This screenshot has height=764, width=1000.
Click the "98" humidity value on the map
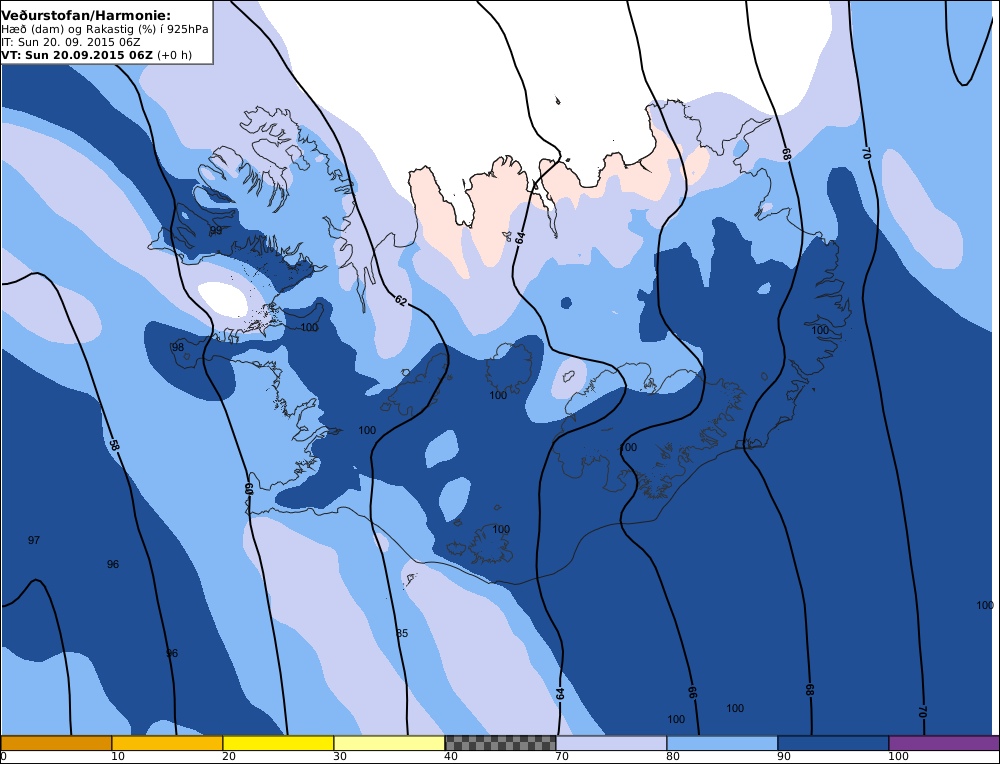pyautogui.click(x=177, y=347)
